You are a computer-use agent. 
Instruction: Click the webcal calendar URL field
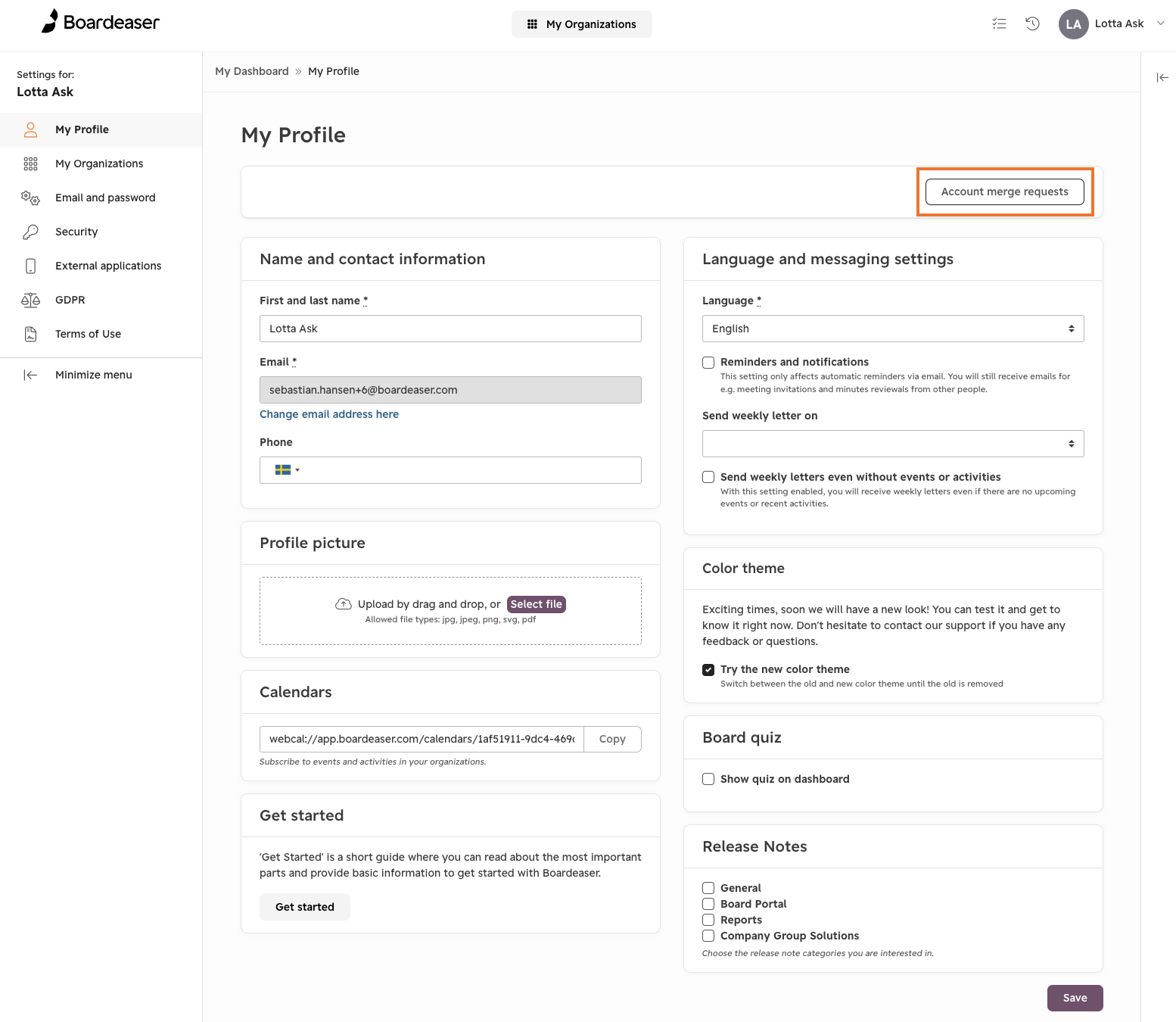click(x=422, y=739)
